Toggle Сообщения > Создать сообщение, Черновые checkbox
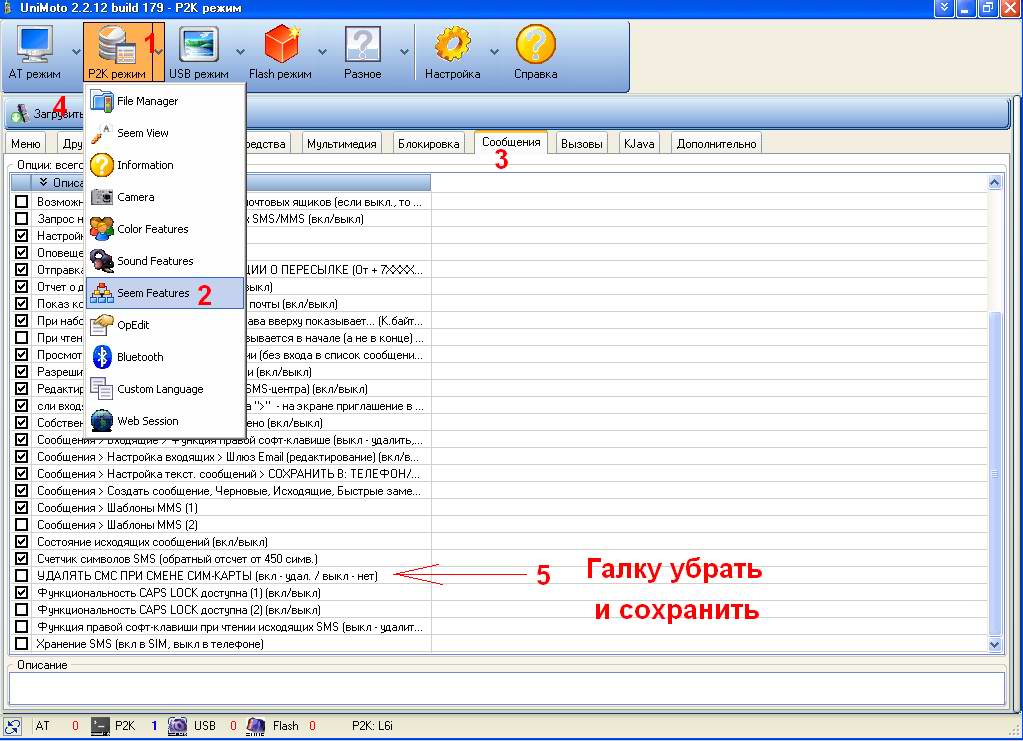The width and height of the screenshot is (1023, 741). pyautogui.click(x=22, y=491)
